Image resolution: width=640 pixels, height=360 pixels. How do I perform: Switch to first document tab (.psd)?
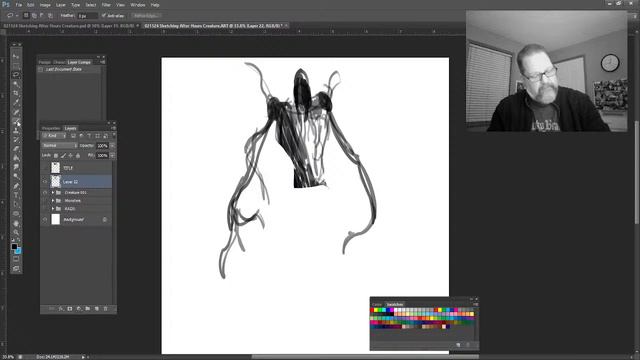pos(69,26)
